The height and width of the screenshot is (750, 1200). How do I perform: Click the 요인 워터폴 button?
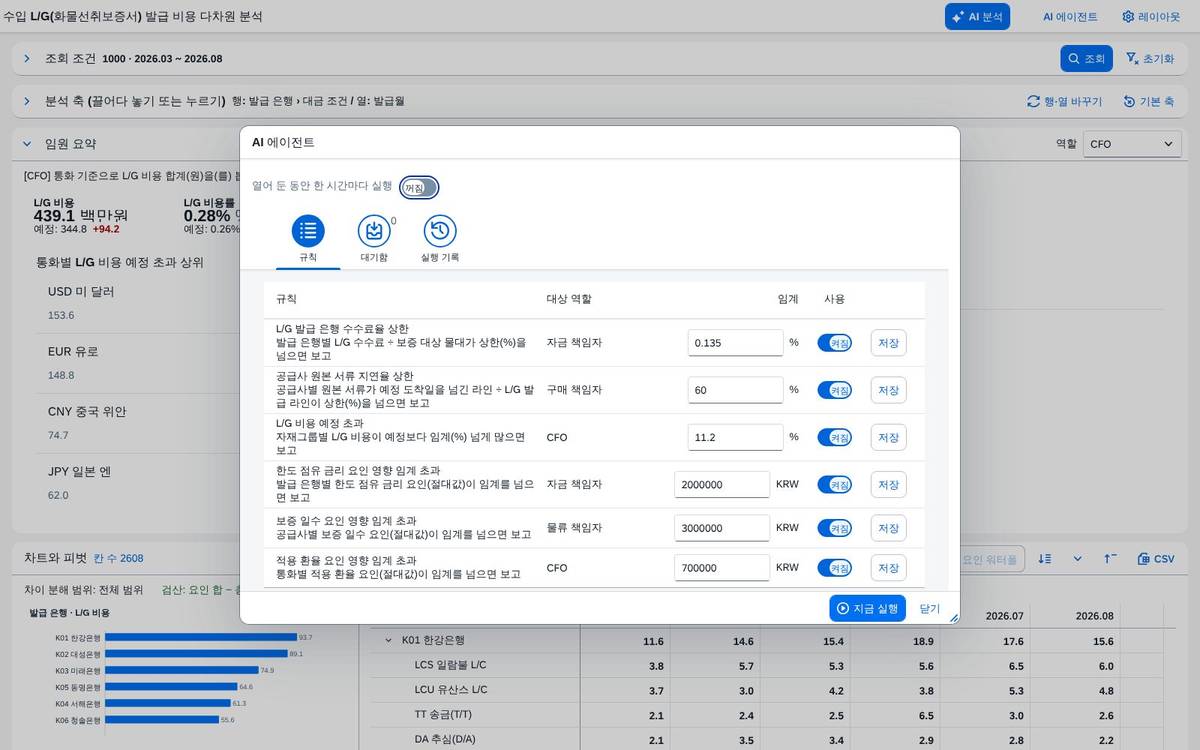[991, 559]
